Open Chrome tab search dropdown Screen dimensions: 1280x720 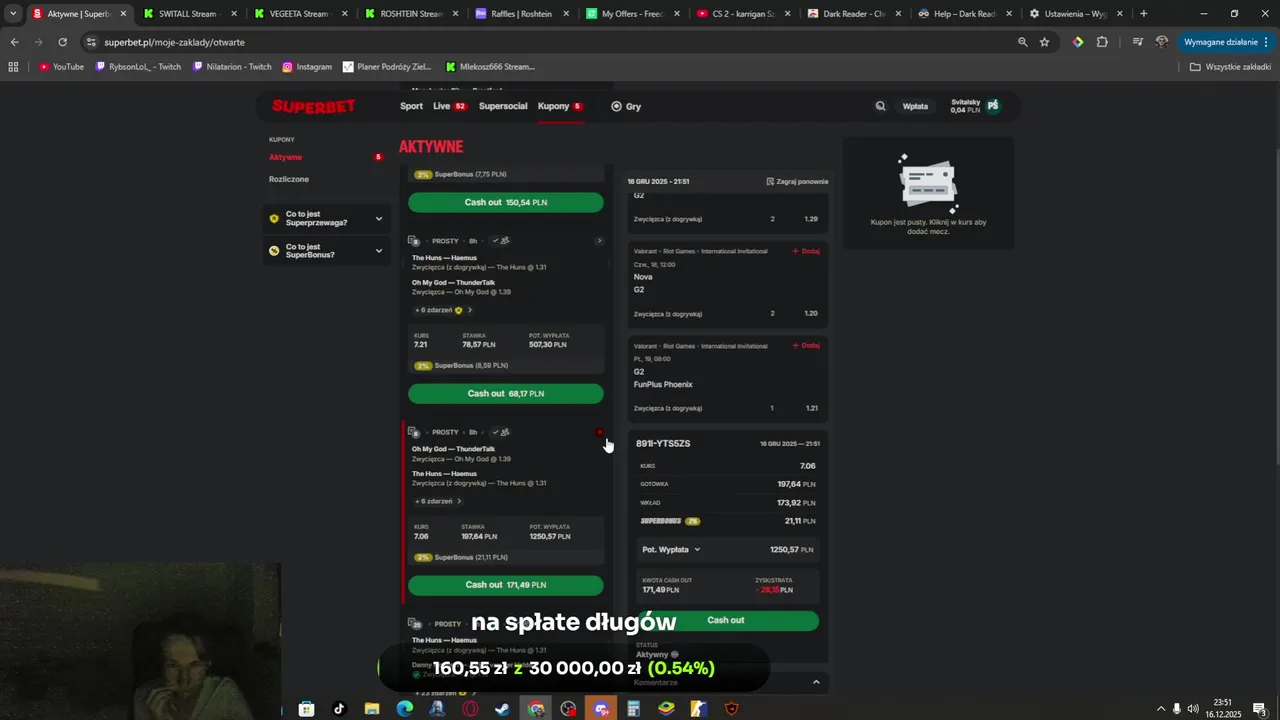[13, 14]
